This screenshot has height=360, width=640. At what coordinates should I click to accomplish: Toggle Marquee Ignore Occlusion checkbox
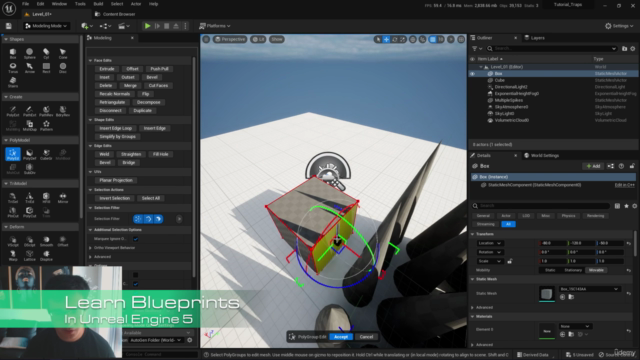pos(136,239)
